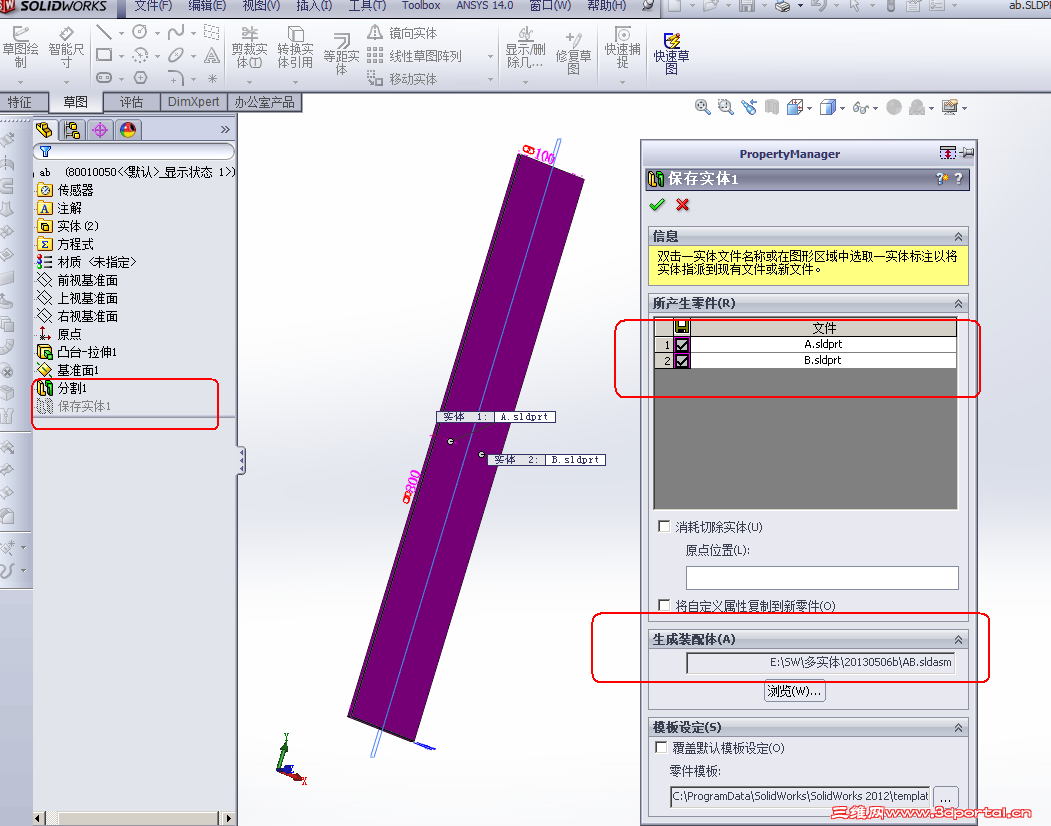Select the Rectangle sketch tool
The image size is (1051, 826).
point(104,55)
